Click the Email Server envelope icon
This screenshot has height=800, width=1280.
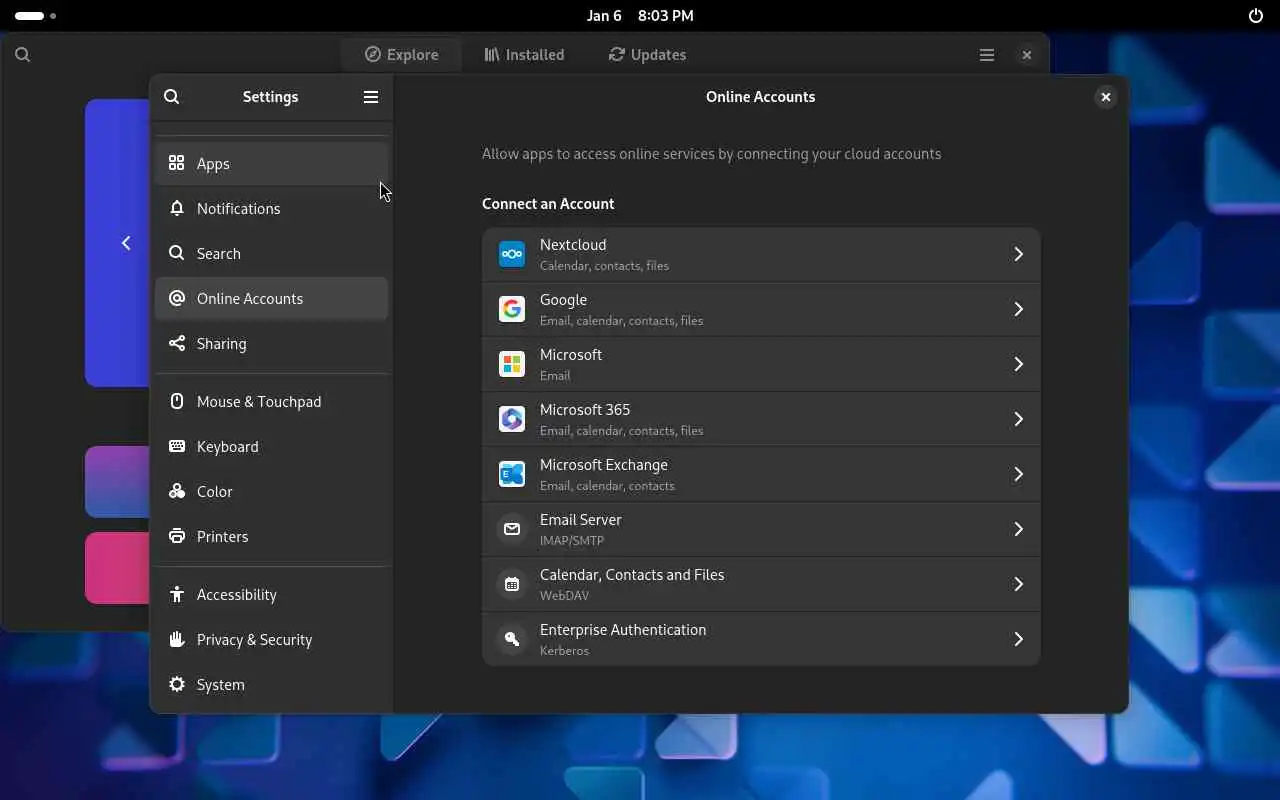(x=512, y=529)
